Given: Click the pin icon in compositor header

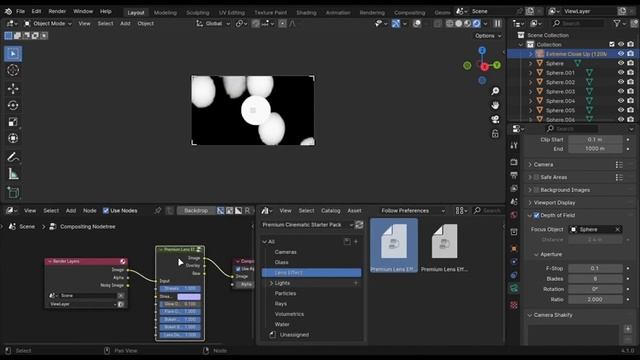Looking at the screenshot, I should [158, 211].
